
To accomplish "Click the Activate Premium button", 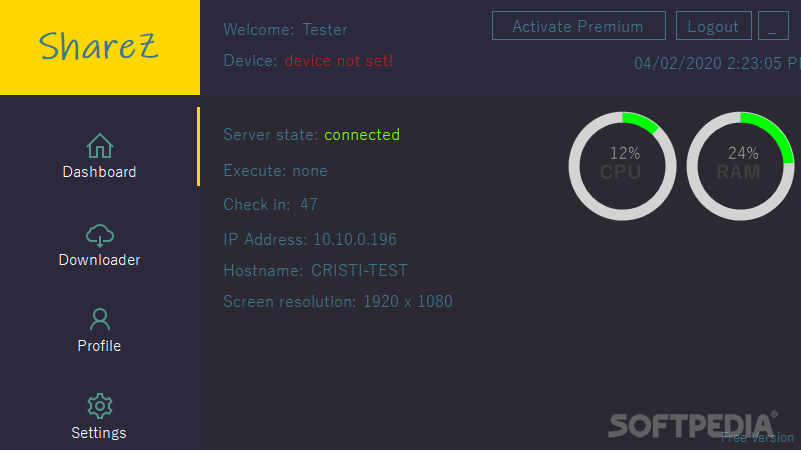I will (578, 26).
